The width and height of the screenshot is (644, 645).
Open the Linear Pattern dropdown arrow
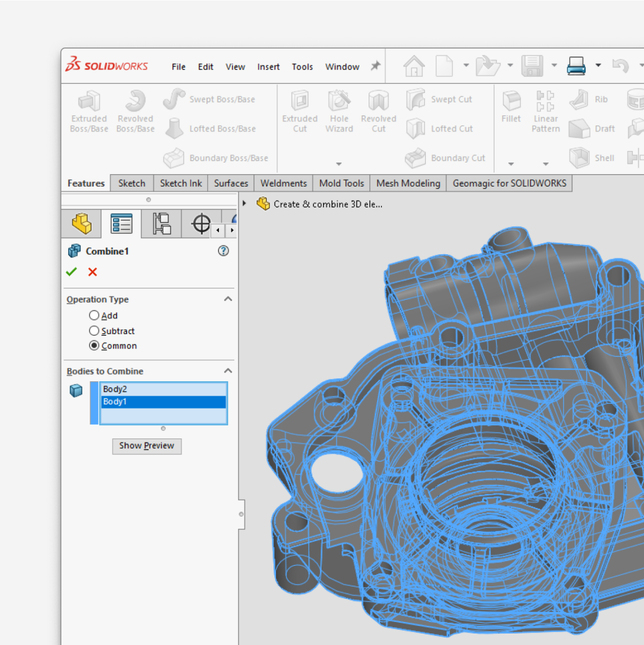(x=546, y=164)
